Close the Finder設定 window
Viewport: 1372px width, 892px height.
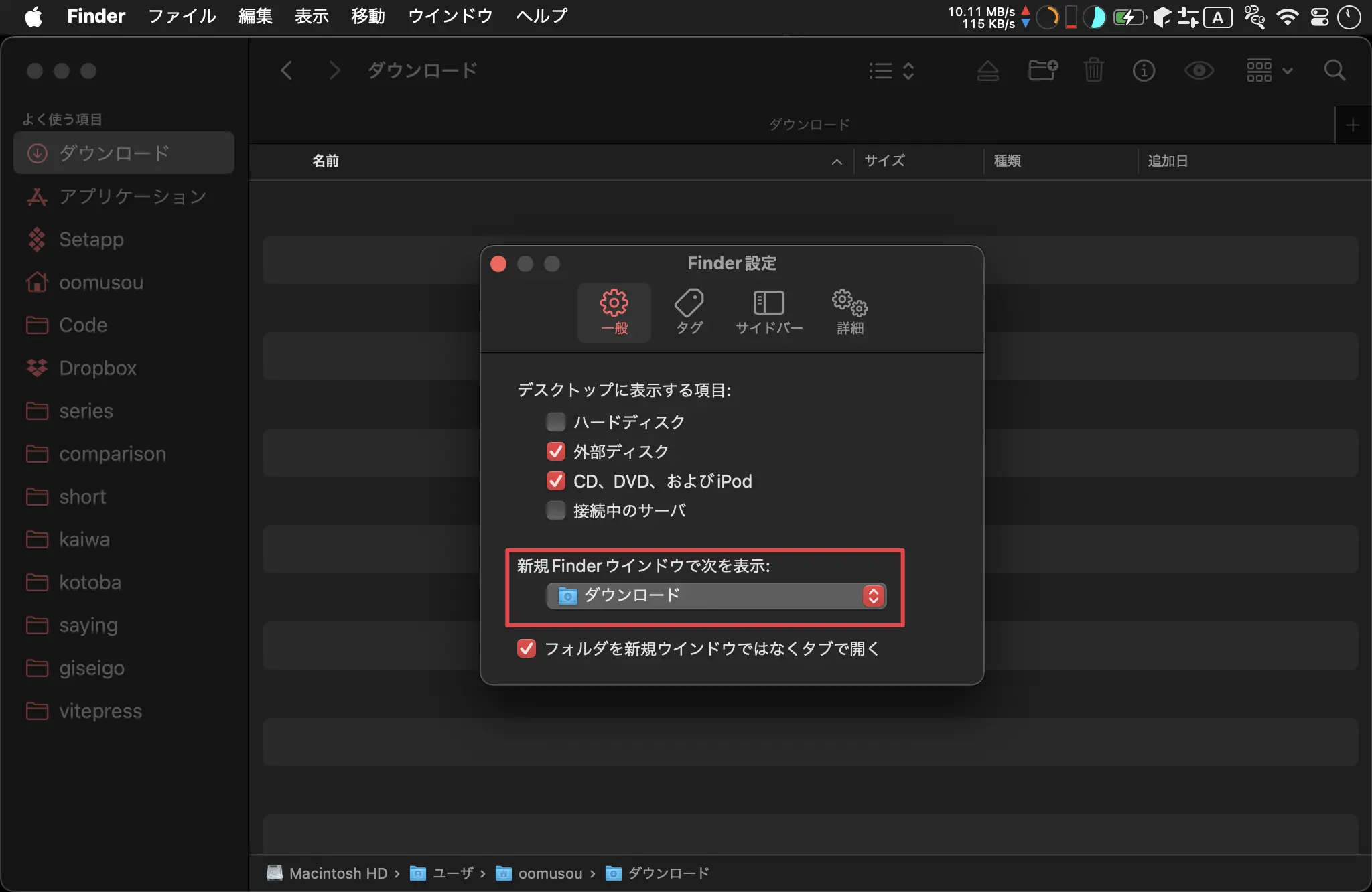[x=498, y=264]
